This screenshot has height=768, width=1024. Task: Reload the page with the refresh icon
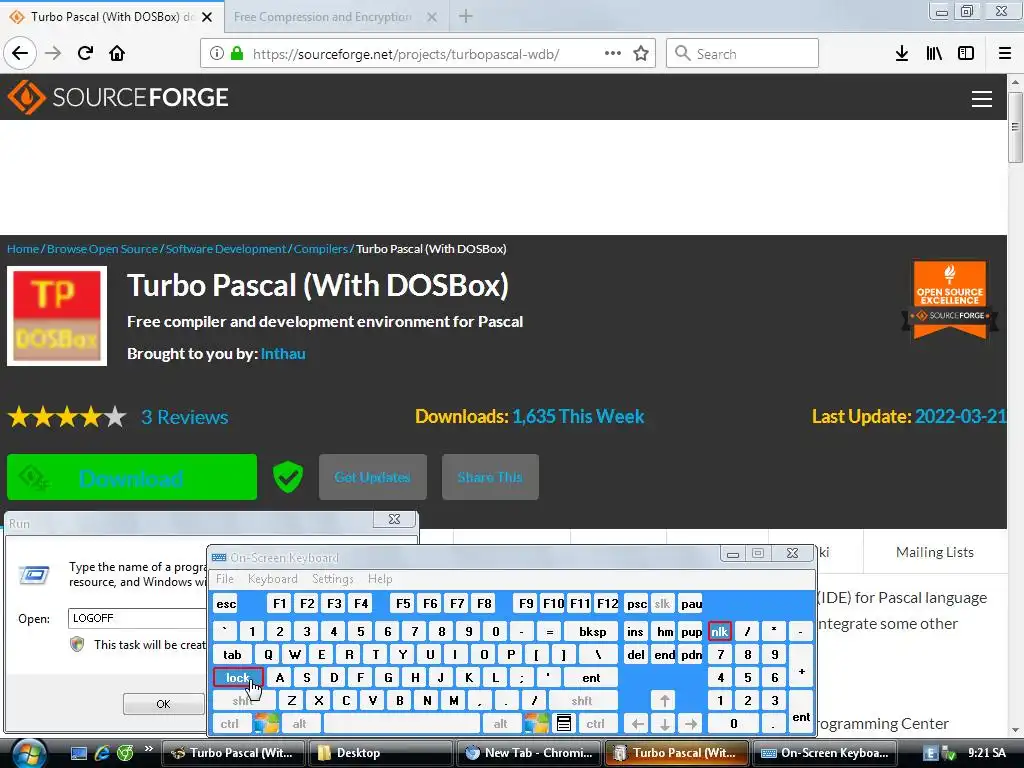pyautogui.click(x=86, y=53)
